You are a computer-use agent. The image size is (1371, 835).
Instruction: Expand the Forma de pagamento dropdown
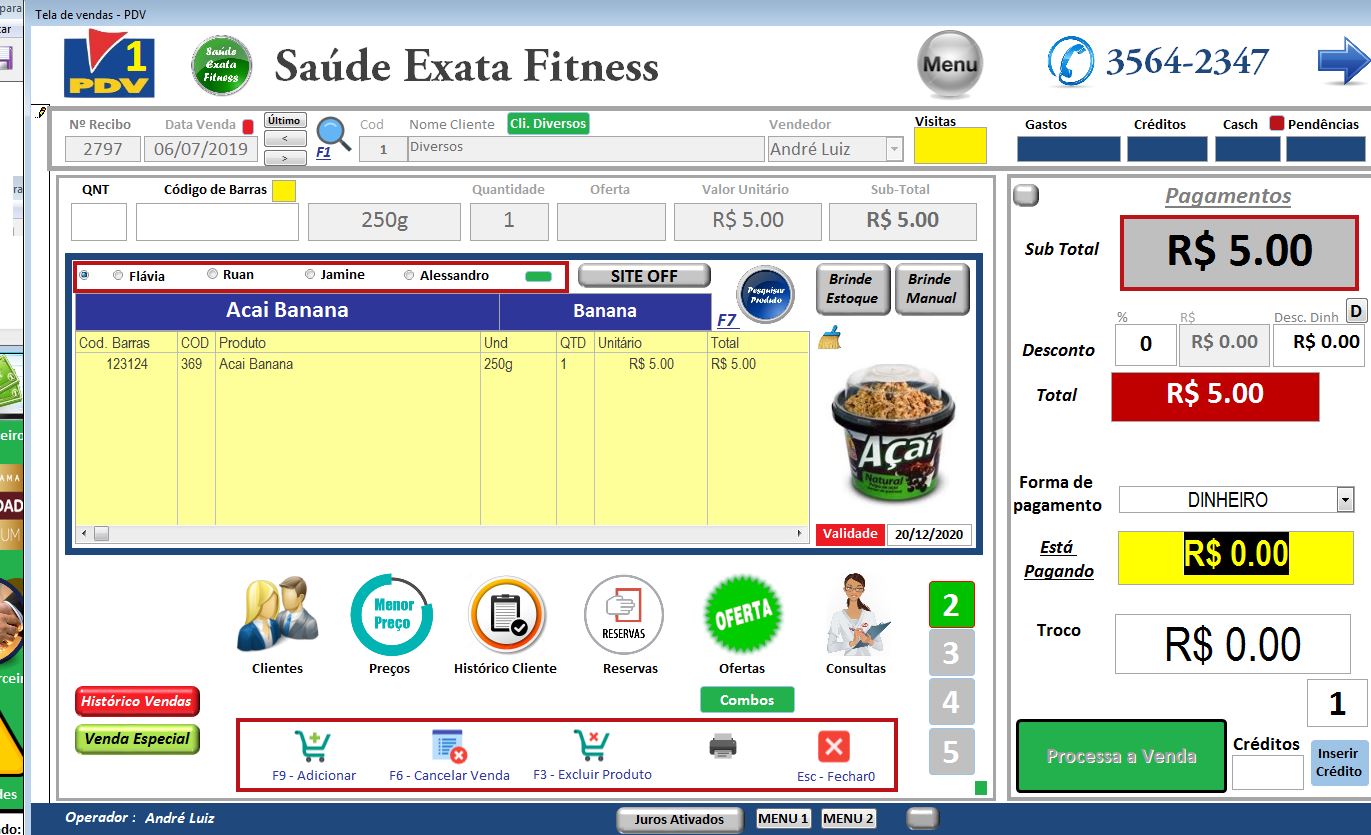1343,499
